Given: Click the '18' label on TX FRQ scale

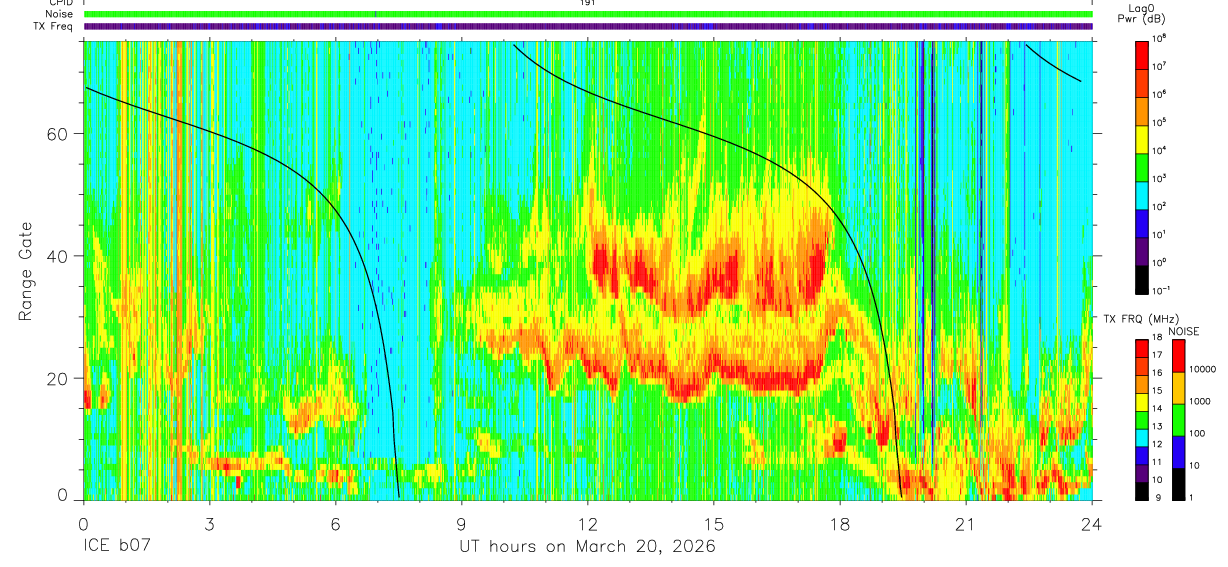Looking at the screenshot, I should pyautogui.click(x=1157, y=337).
